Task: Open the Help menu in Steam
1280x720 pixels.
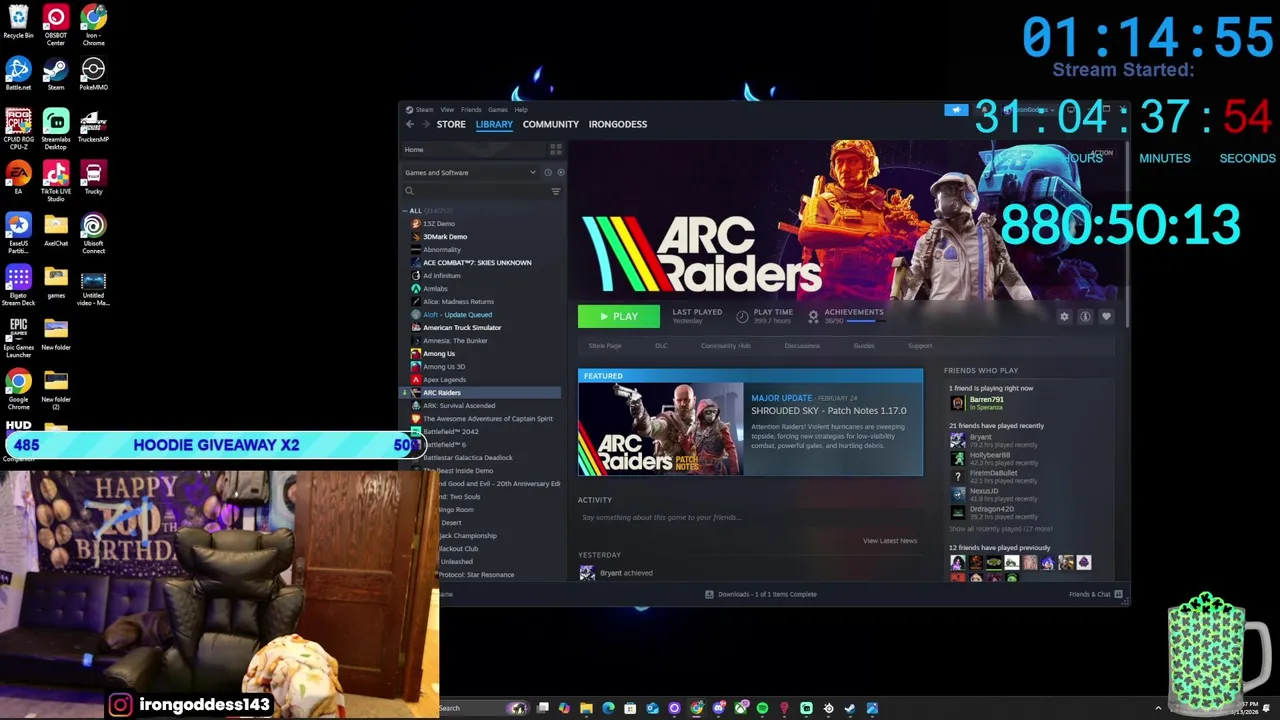Action: 521,109
